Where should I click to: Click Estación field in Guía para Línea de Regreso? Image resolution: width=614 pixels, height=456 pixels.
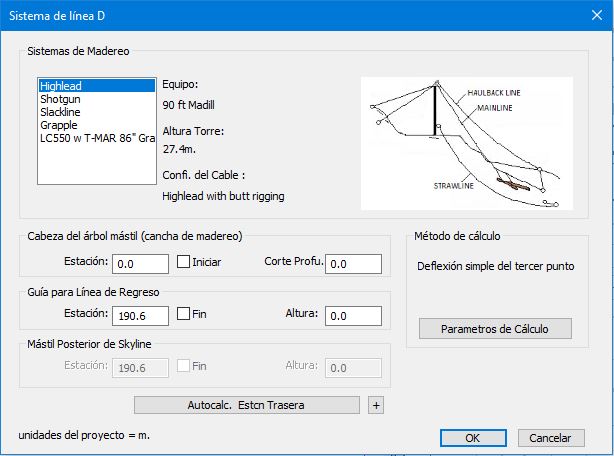[140, 316]
